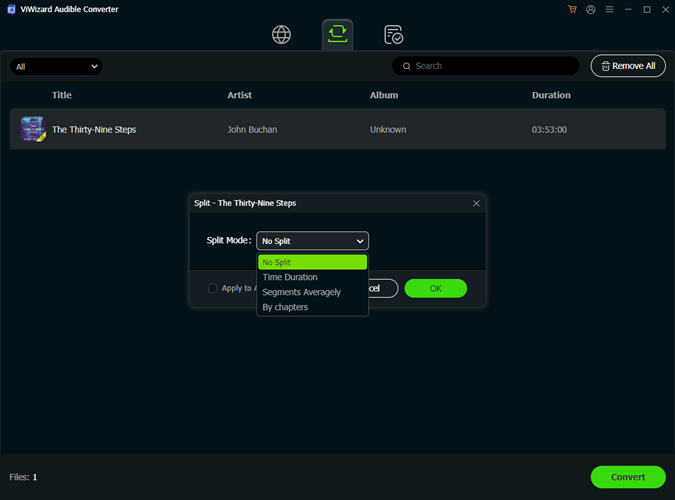This screenshot has height=500, width=675.
Task: Switch to the web browser globe tab
Action: (x=281, y=34)
